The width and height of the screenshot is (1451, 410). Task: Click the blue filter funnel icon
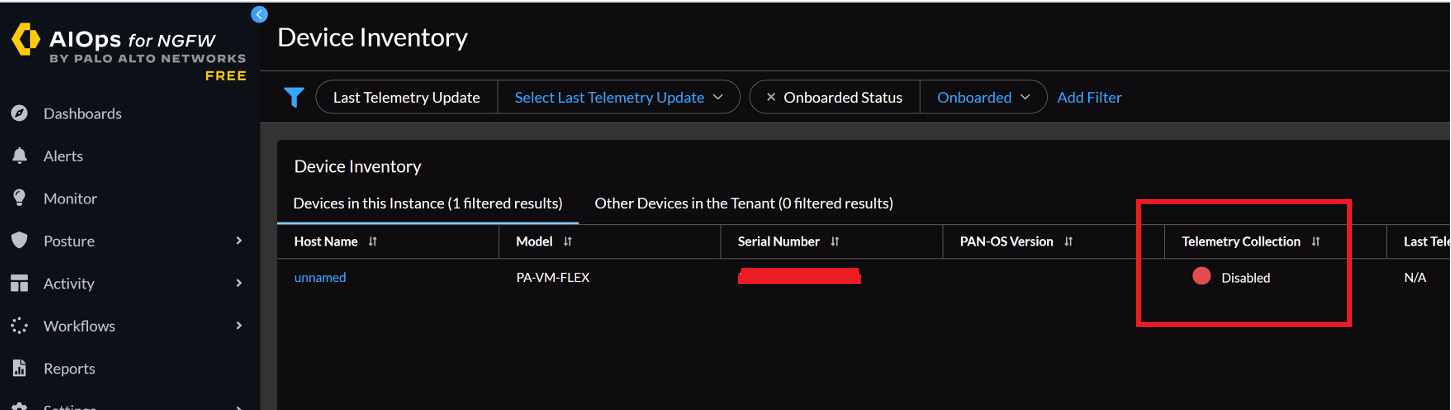pyautogui.click(x=293, y=97)
